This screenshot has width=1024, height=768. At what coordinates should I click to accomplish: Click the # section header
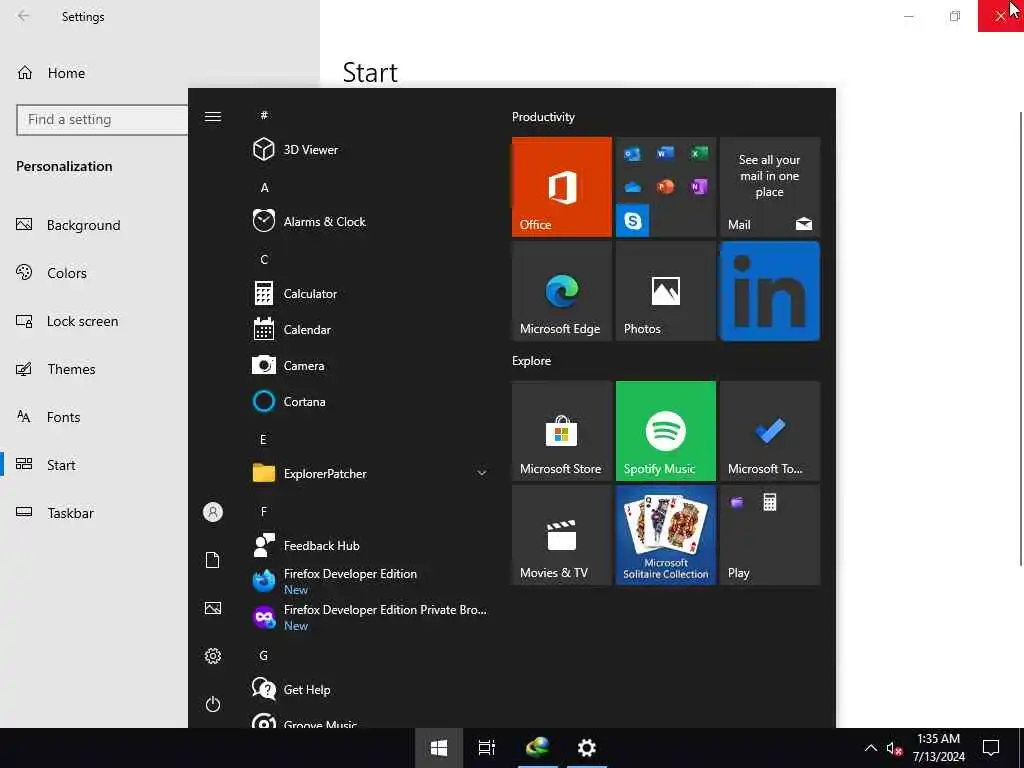click(264, 116)
